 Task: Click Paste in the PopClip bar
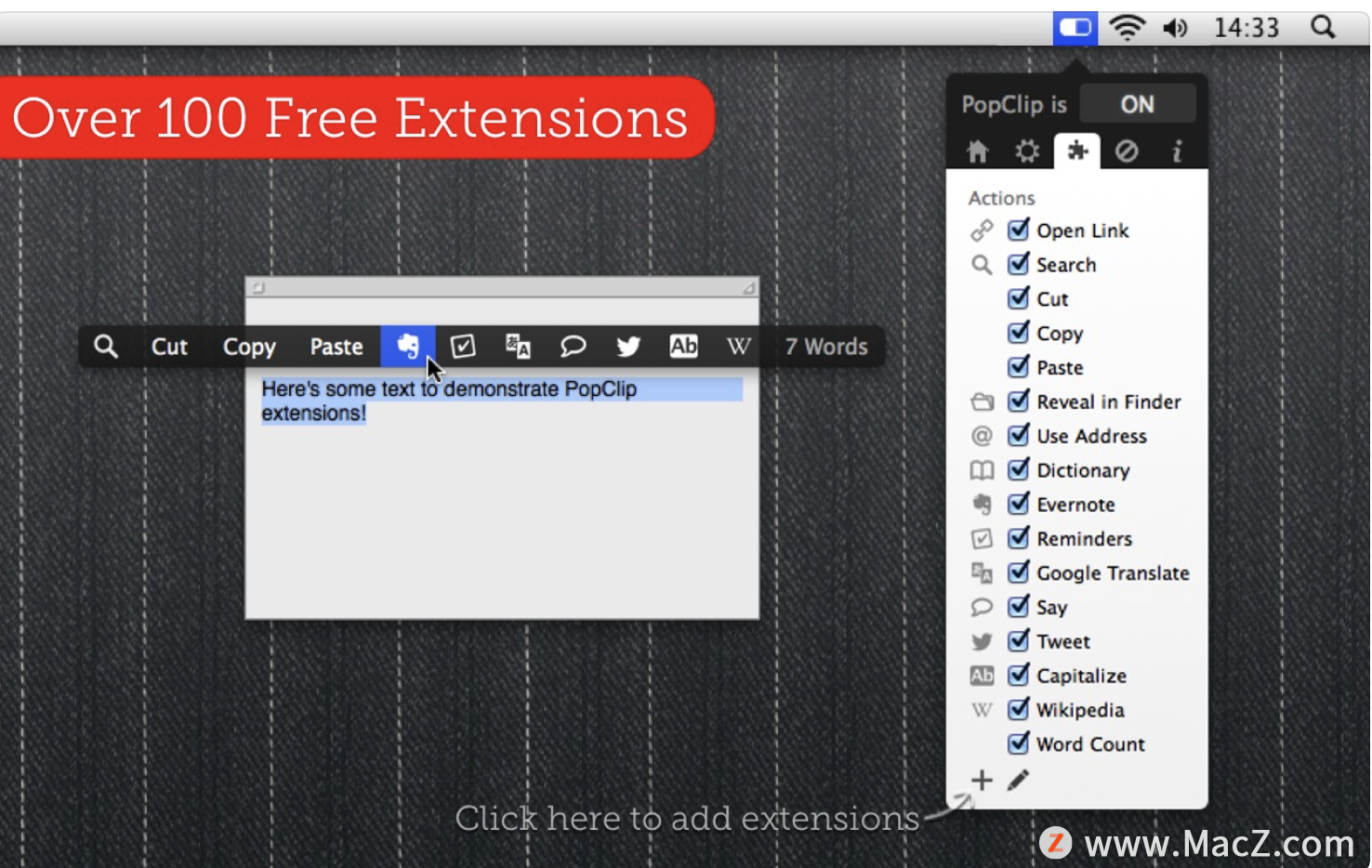pyautogui.click(x=336, y=347)
